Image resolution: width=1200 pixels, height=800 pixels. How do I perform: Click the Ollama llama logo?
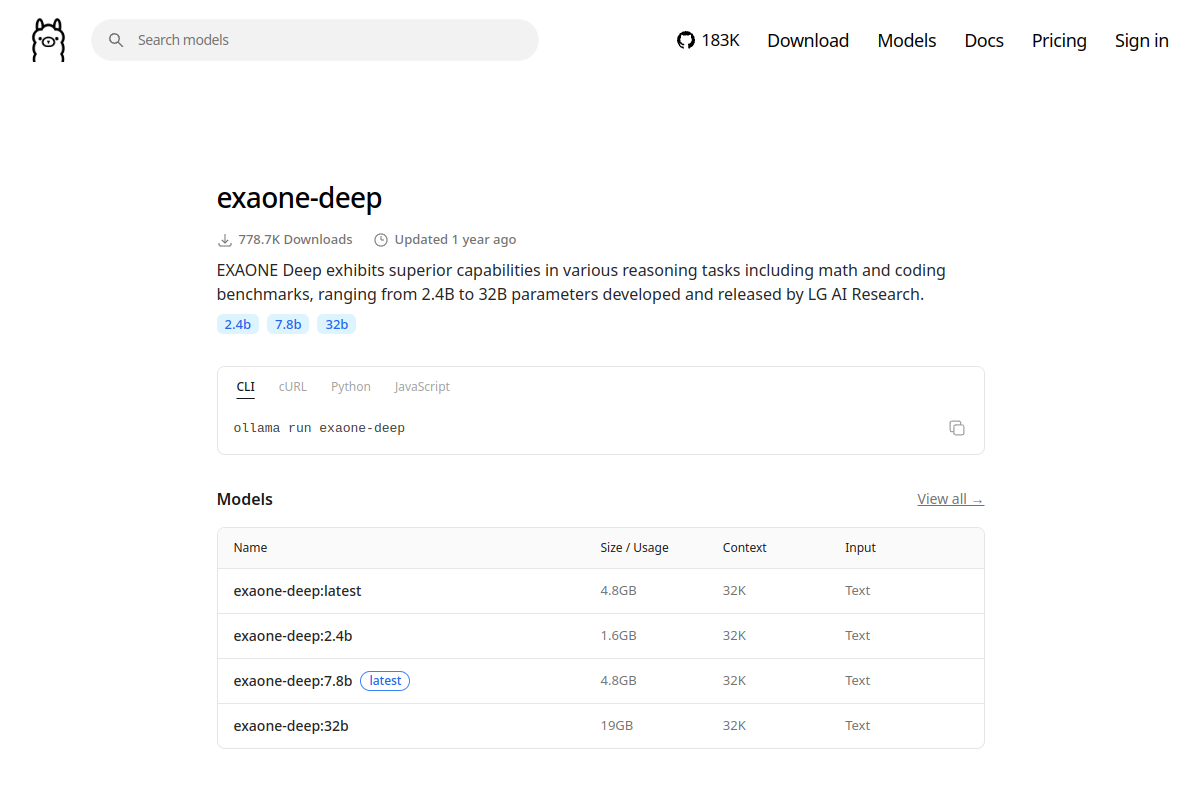48,40
